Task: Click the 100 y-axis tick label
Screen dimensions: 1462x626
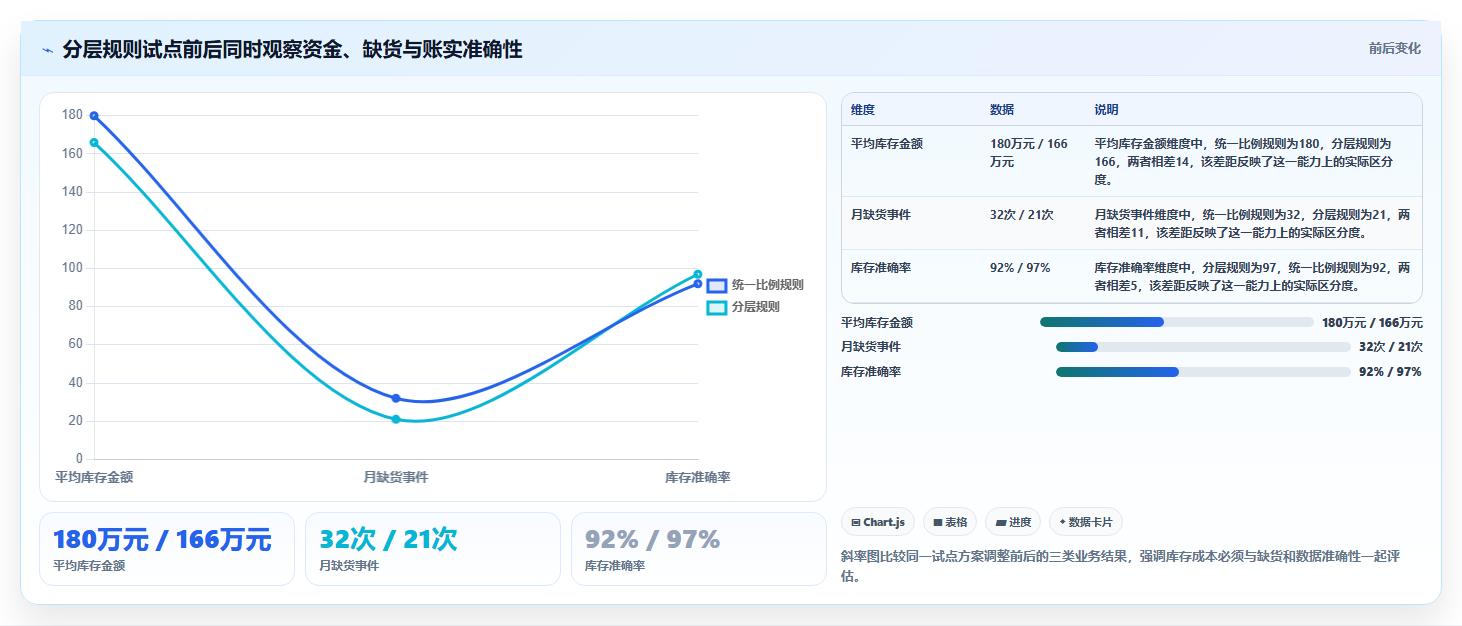Action: pyautogui.click(x=72, y=268)
